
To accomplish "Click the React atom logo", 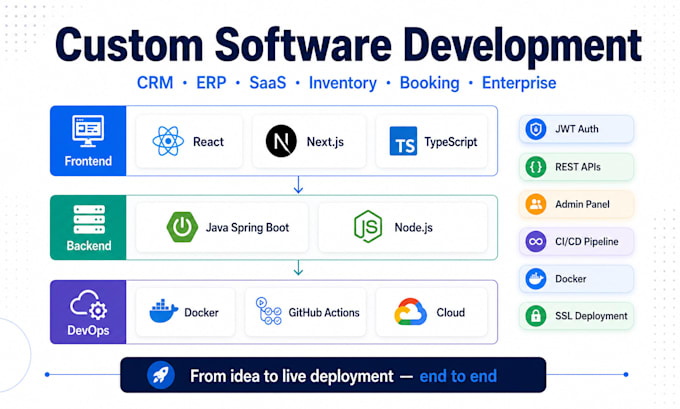I will (168, 141).
